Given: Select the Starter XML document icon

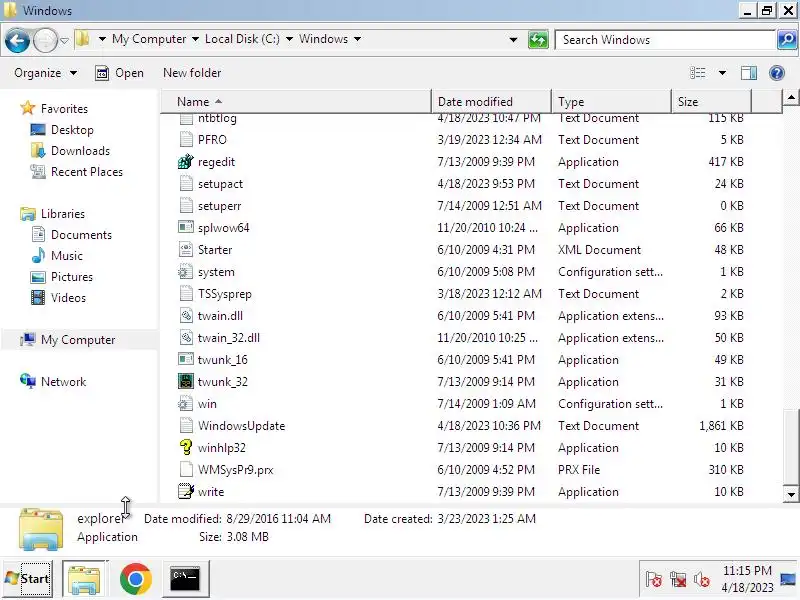Looking at the screenshot, I should (186, 249).
